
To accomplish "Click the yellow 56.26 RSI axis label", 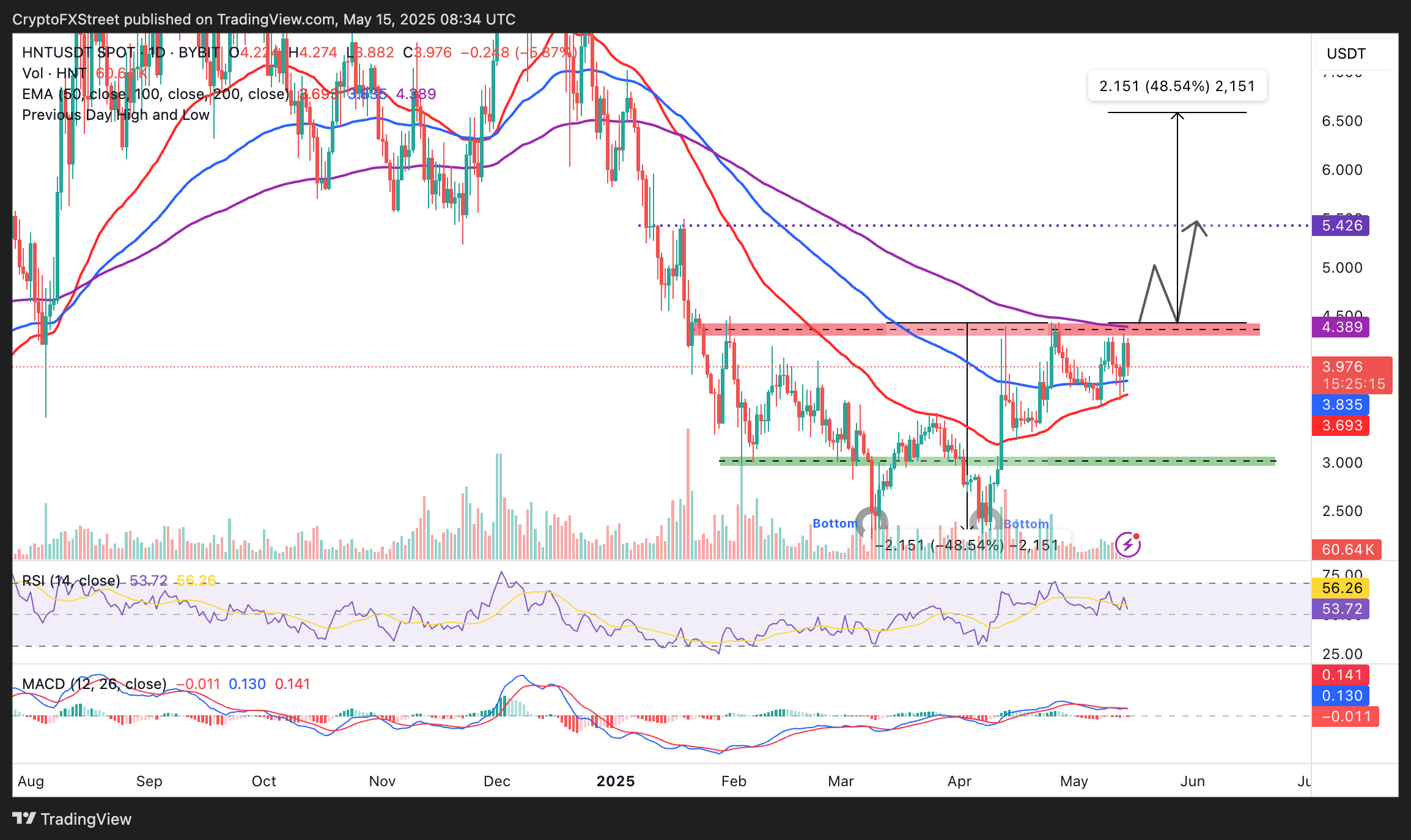I will [x=1341, y=588].
